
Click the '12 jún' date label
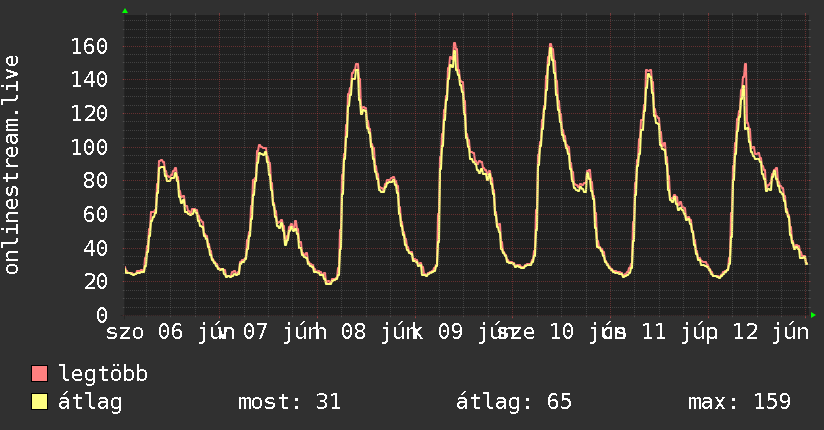point(771,332)
